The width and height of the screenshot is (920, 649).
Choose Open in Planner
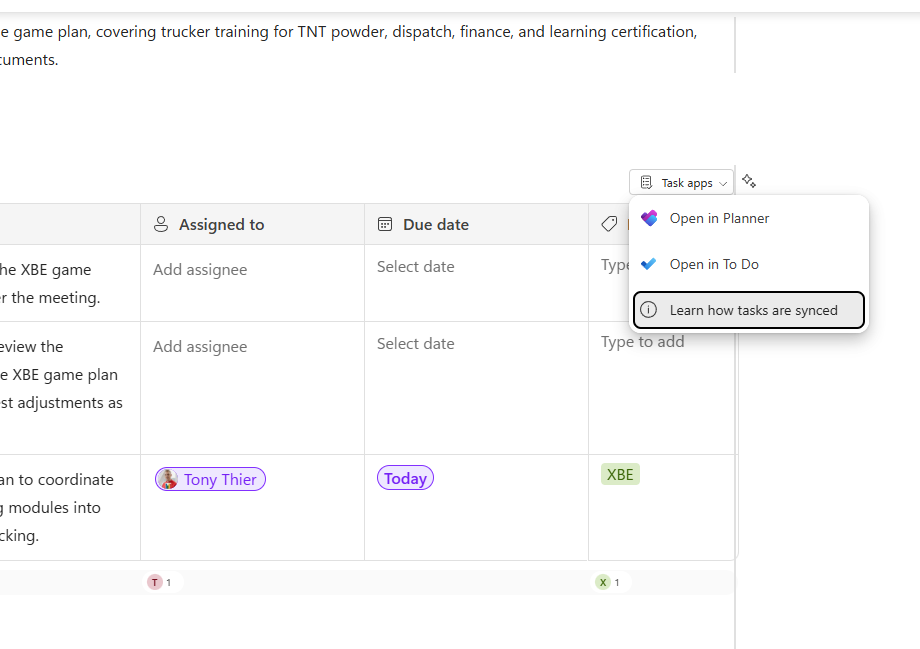[719, 218]
